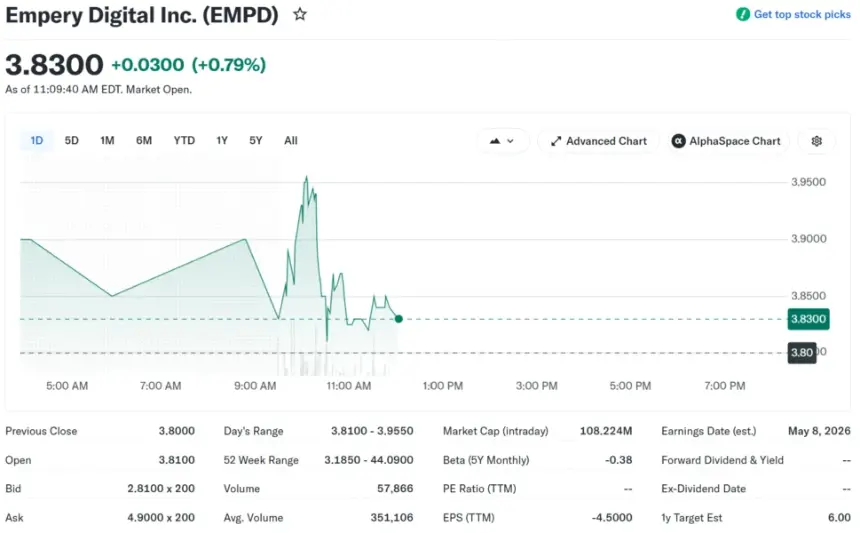
Task: Click EPS (TTM) value -4.5000
Action: 612,518
